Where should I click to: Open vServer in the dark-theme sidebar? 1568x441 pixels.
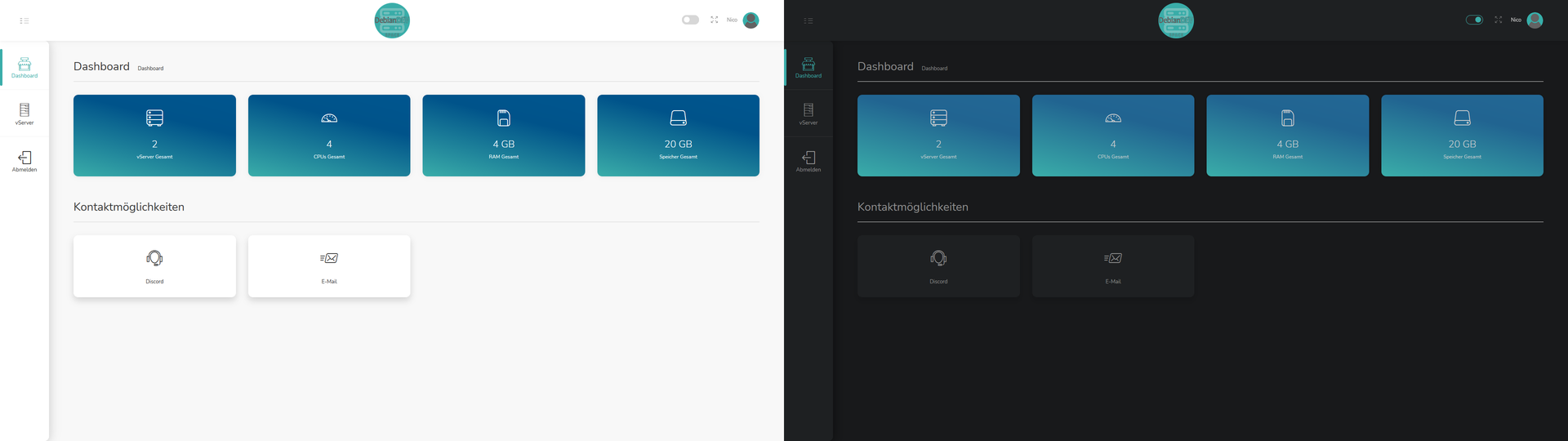(808, 114)
